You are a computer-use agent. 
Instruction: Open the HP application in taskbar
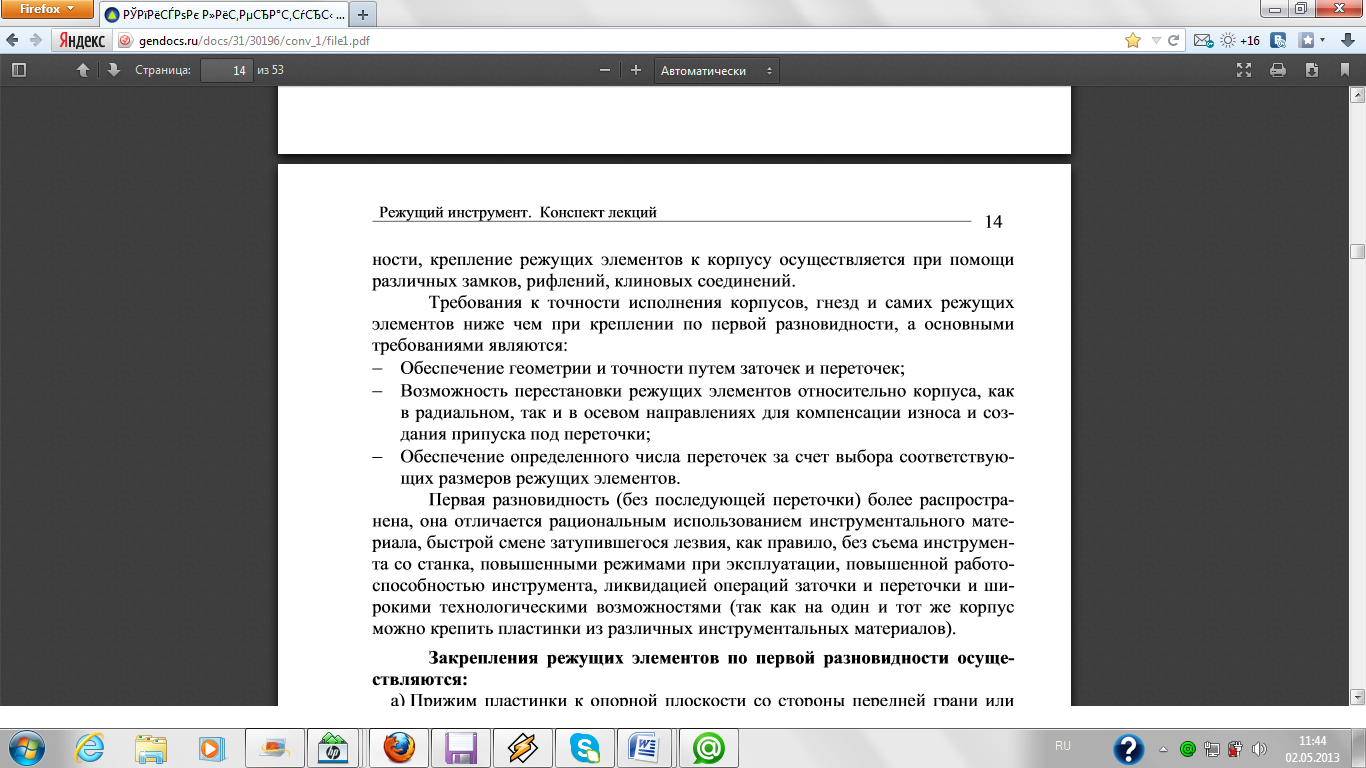click(335, 747)
